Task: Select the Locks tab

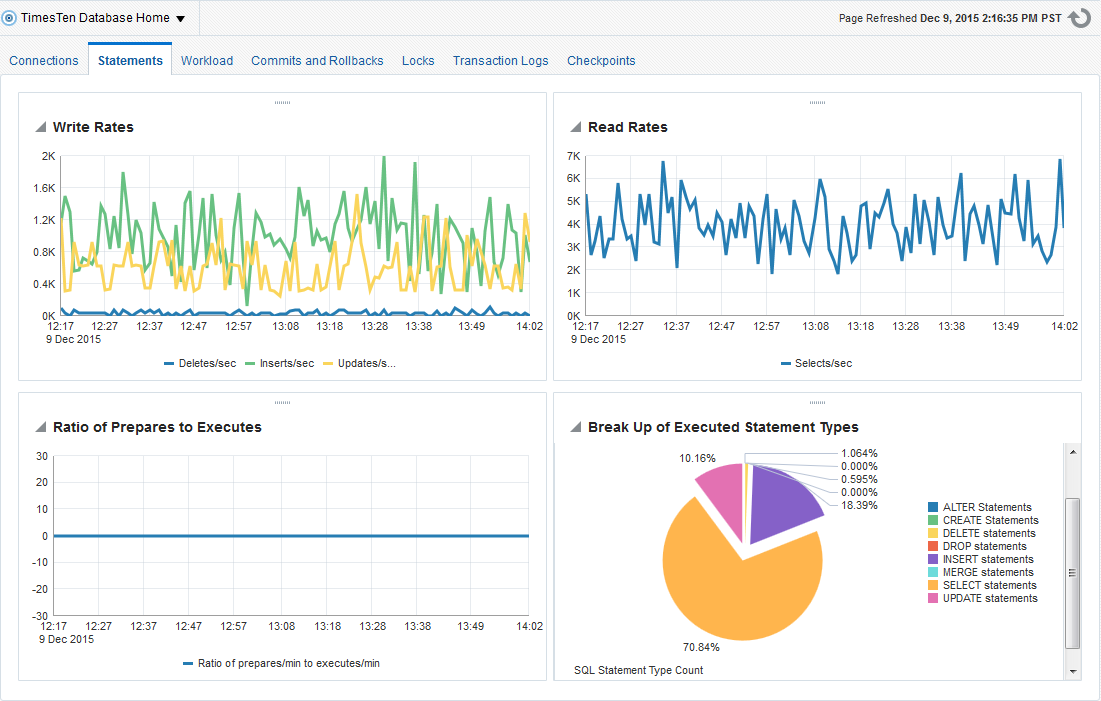Action: [x=418, y=61]
